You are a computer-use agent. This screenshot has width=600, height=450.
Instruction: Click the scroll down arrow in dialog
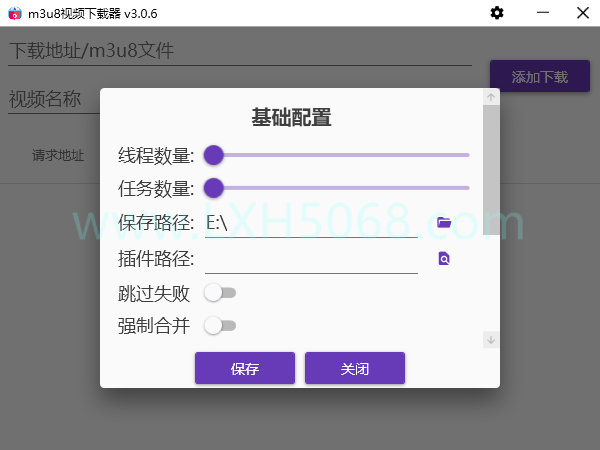click(491, 340)
